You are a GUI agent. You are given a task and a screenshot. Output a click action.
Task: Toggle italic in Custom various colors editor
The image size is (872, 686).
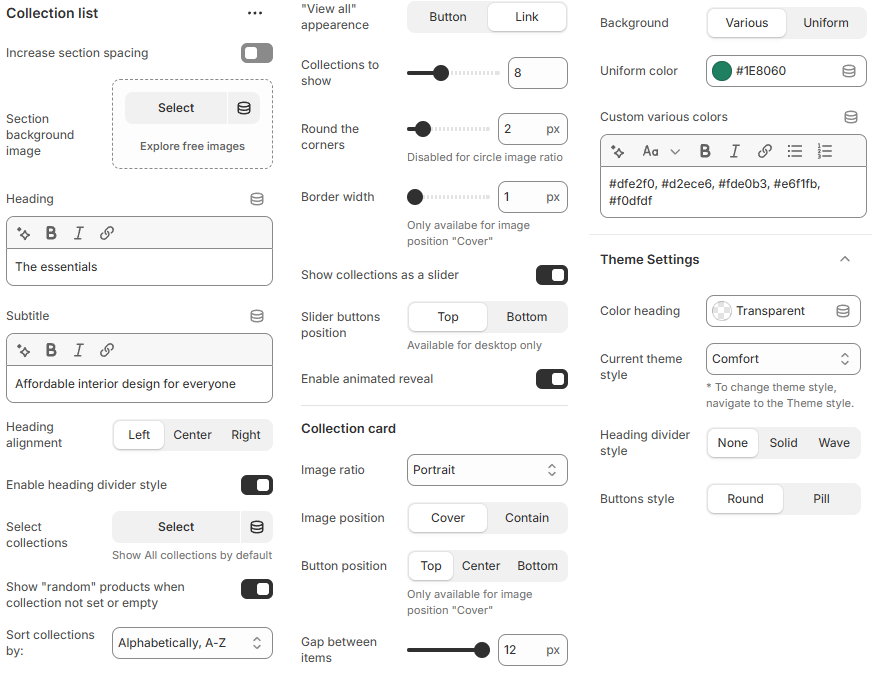click(x=735, y=151)
